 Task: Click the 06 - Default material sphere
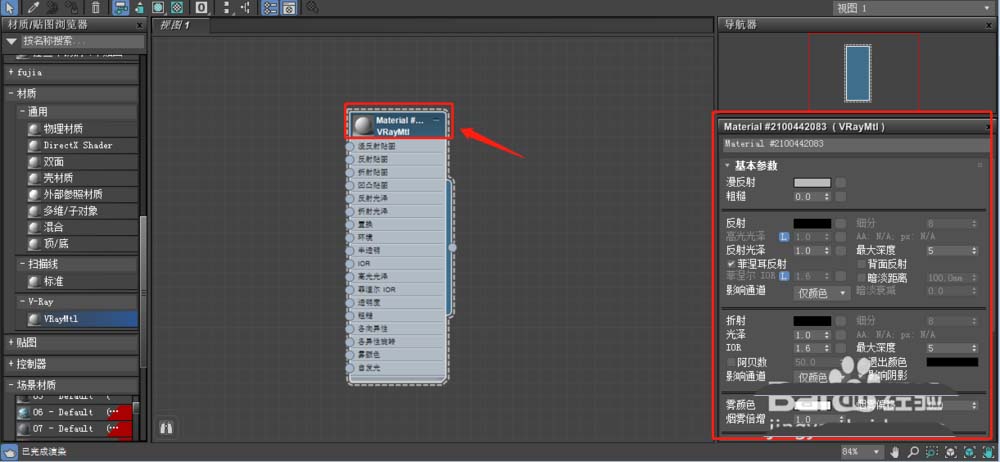22,412
